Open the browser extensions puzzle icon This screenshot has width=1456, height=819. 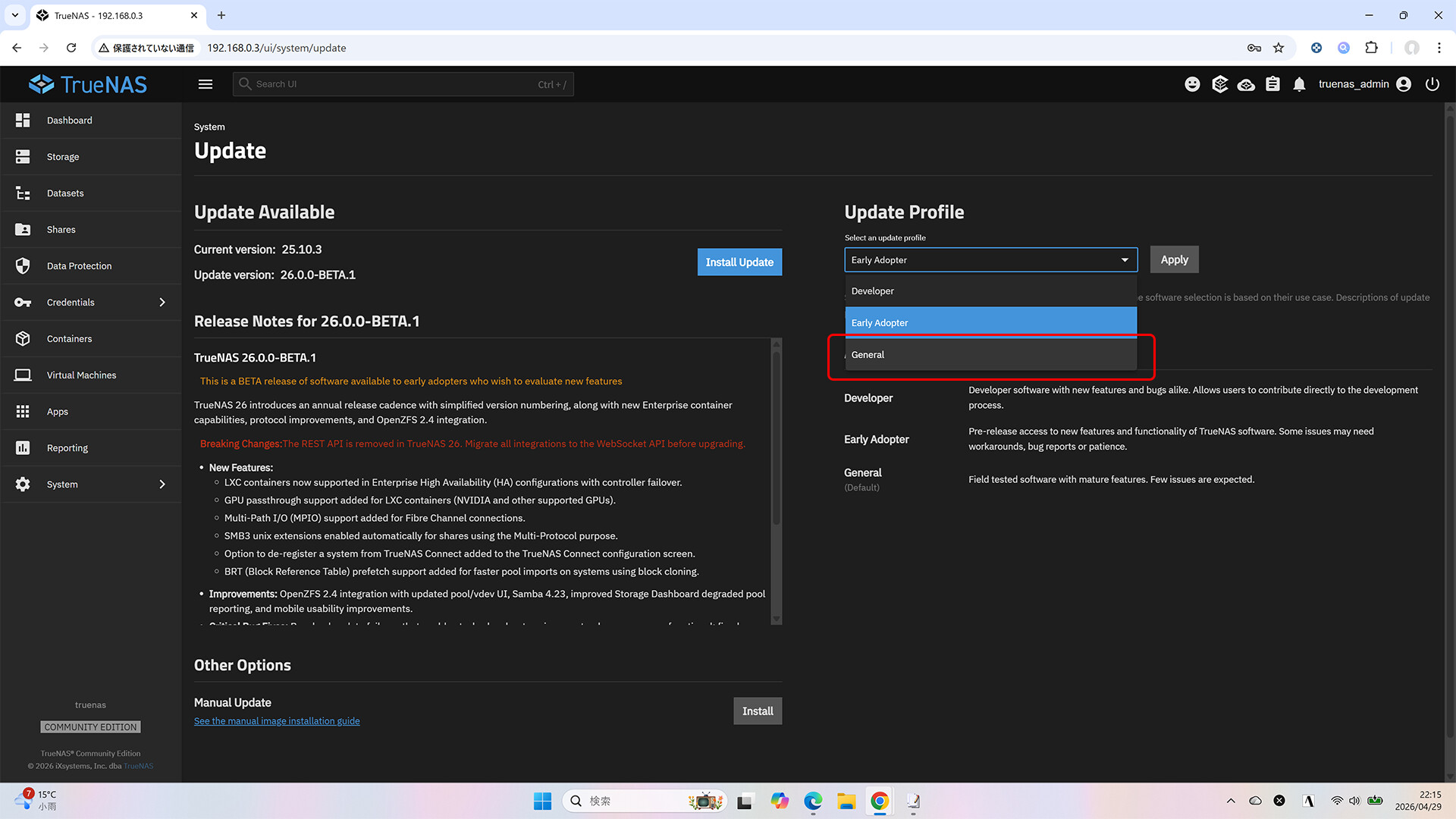(x=1371, y=48)
